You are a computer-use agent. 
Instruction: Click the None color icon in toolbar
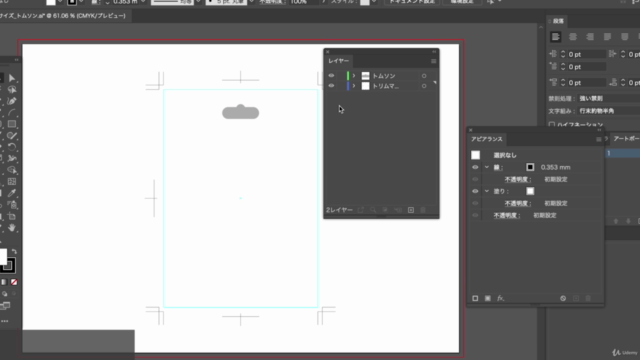point(14,282)
